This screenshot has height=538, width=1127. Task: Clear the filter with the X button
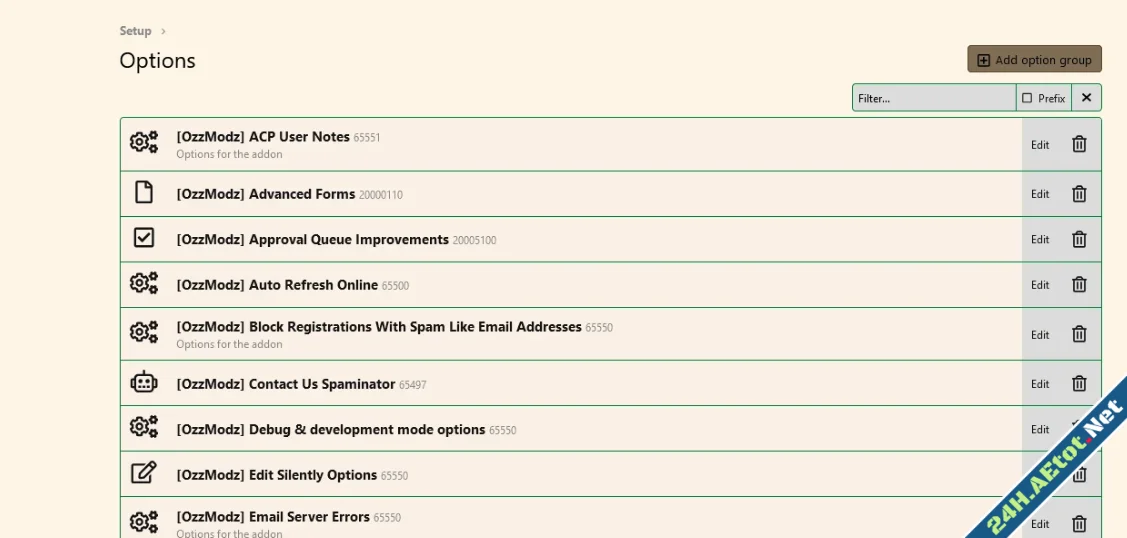1086,98
